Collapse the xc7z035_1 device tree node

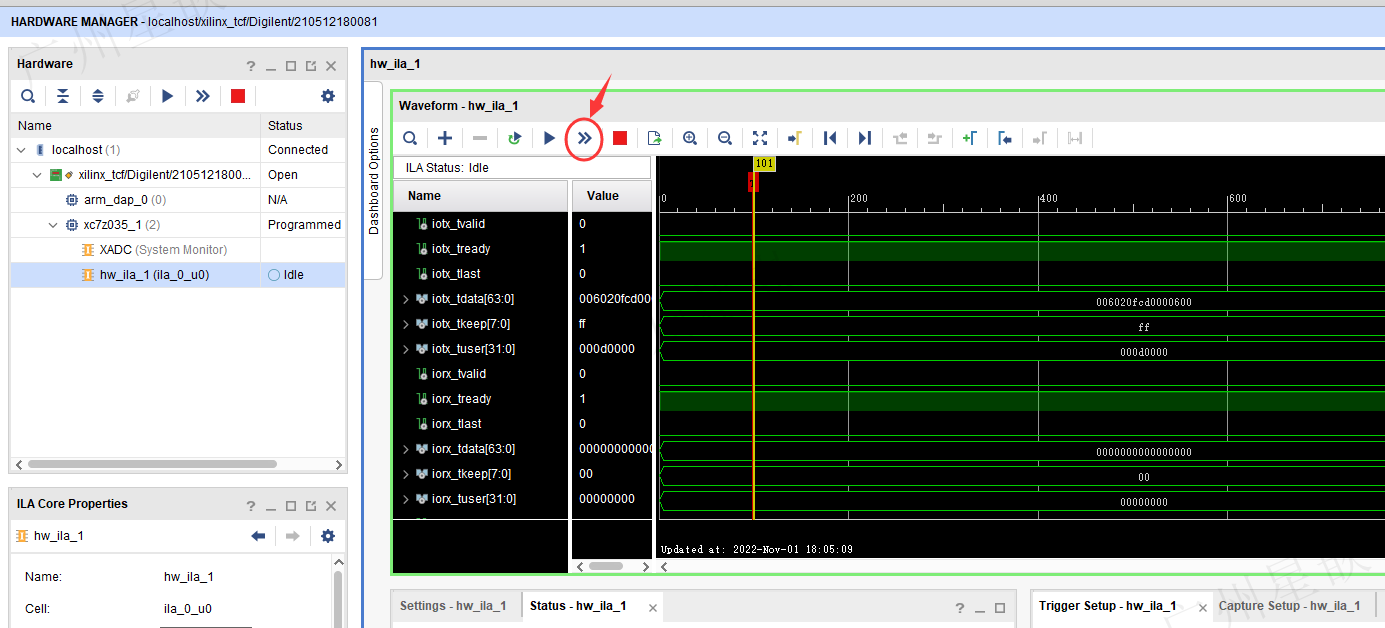(55, 225)
